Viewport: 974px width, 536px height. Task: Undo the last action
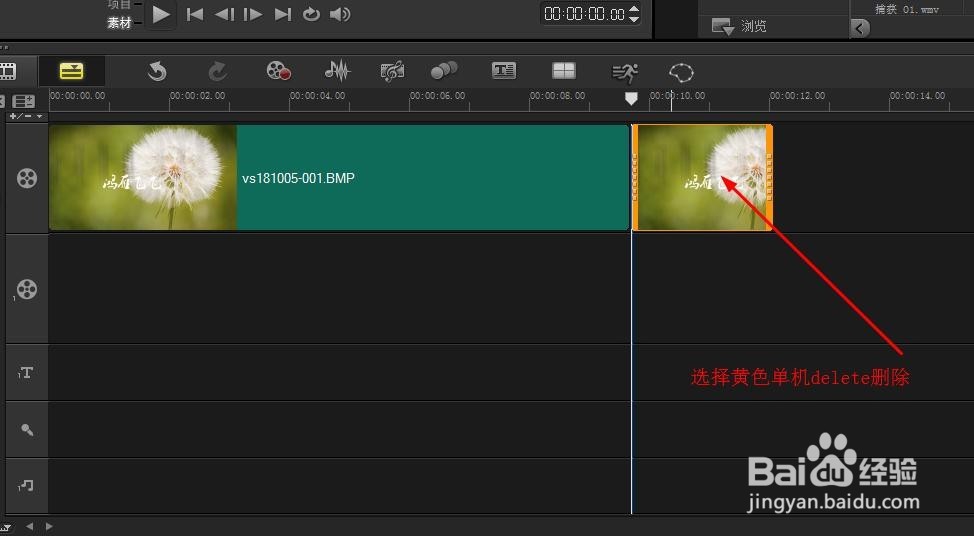(x=157, y=71)
